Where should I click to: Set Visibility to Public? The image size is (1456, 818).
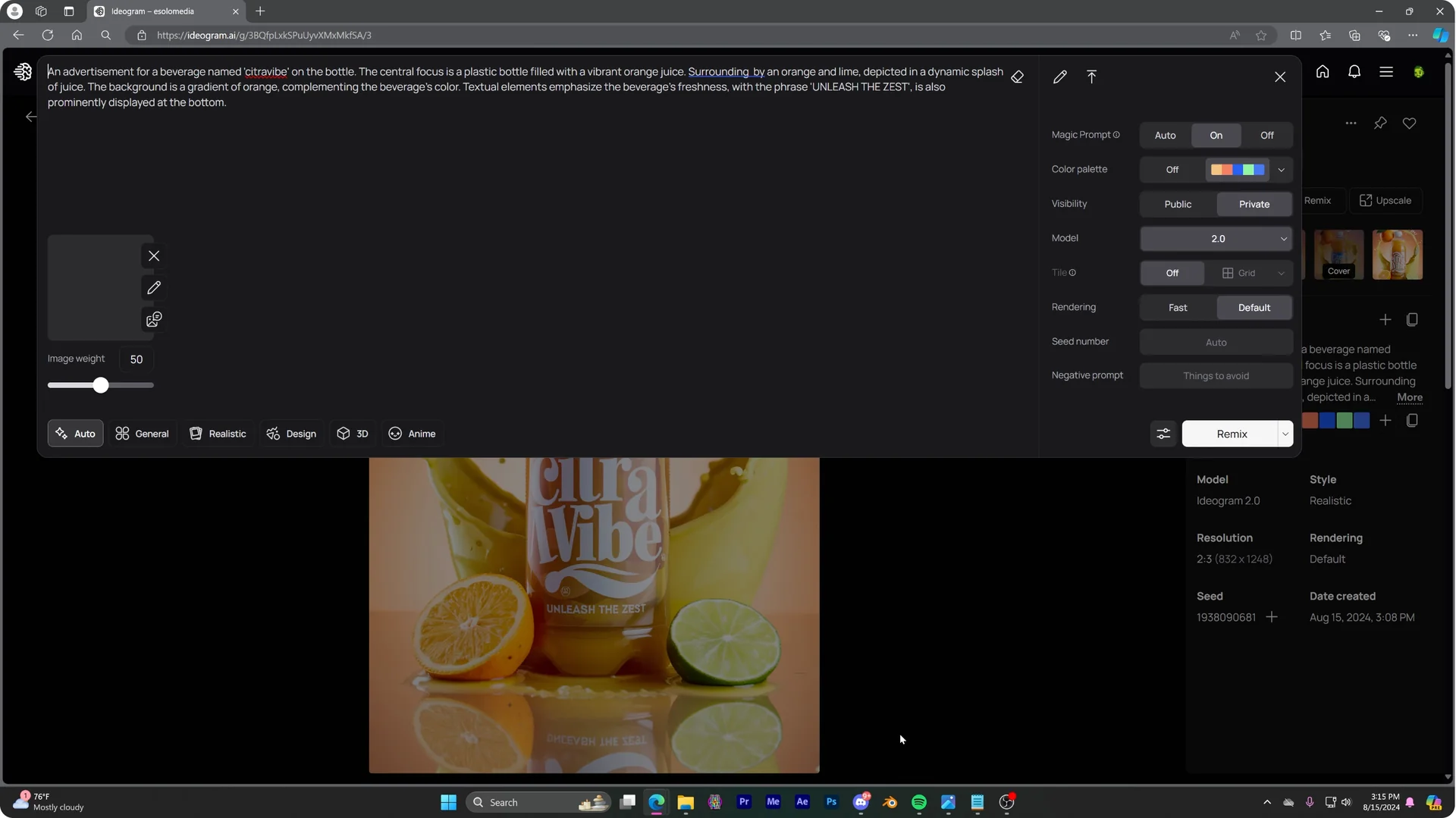point(1177,203)
